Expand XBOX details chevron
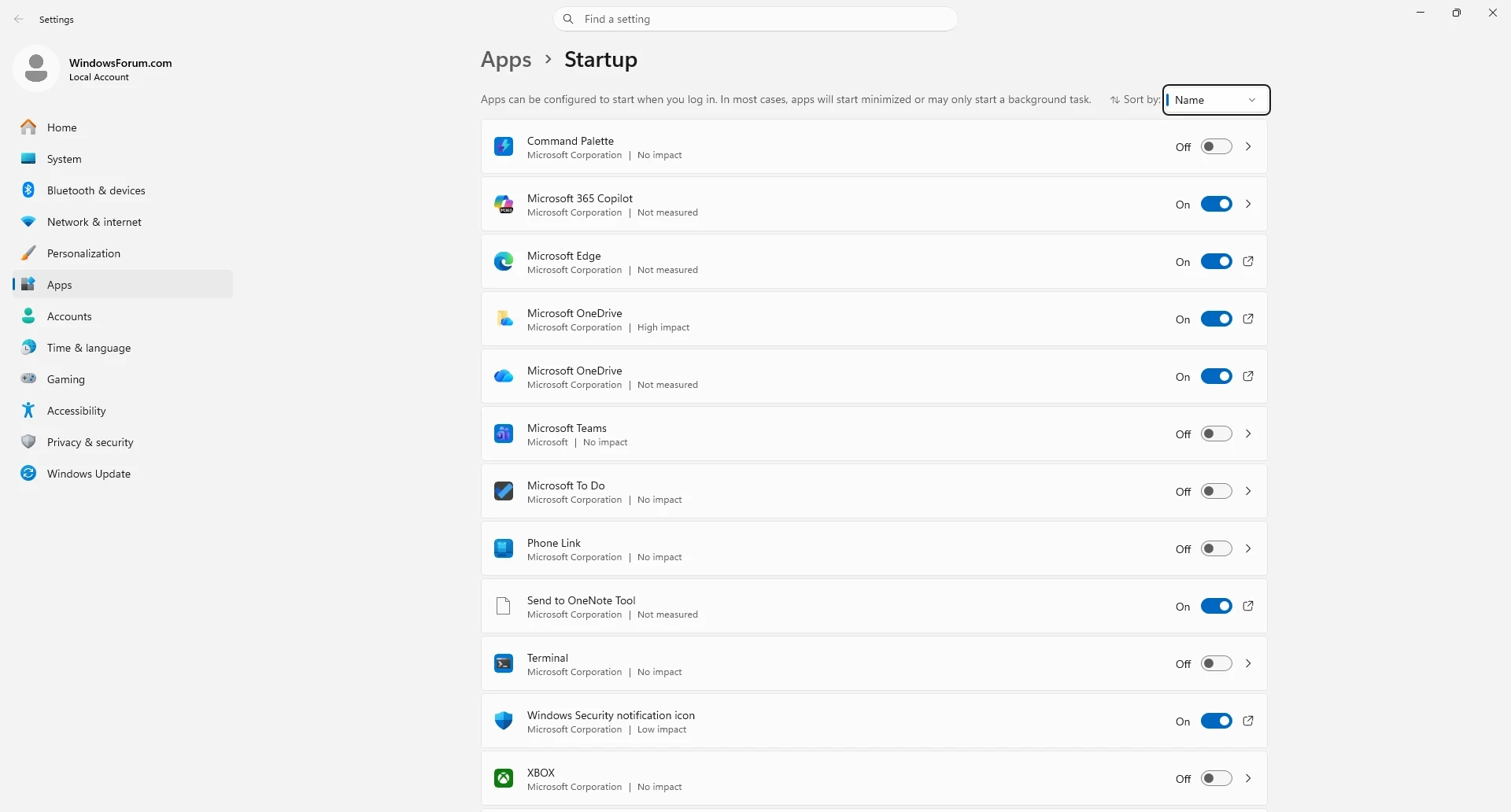Viewport: 1511px width, 812px height. click(1248, 779)
